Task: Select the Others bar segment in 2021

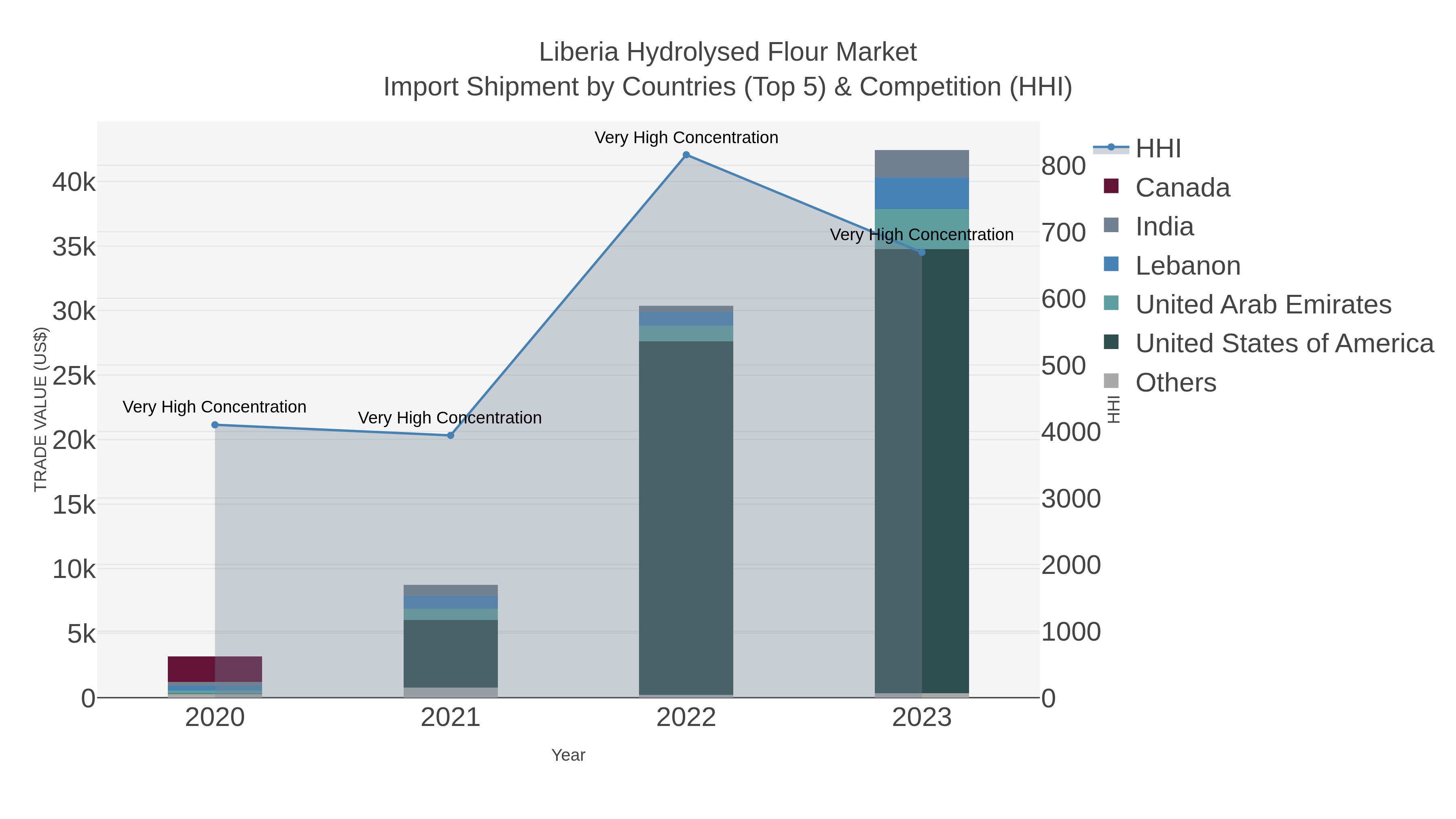Action: tap(451, 693)
